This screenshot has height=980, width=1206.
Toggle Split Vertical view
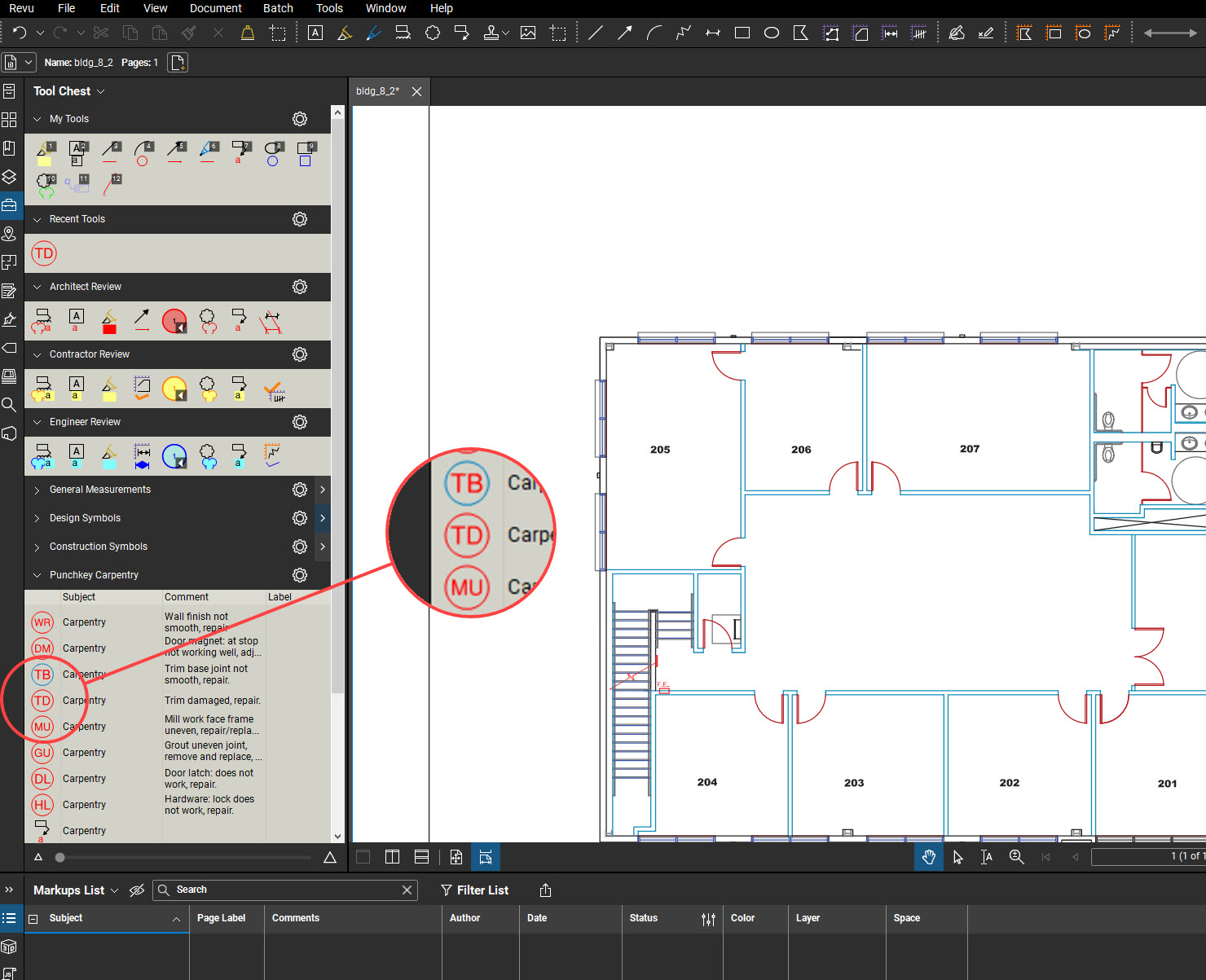point(392,857)
